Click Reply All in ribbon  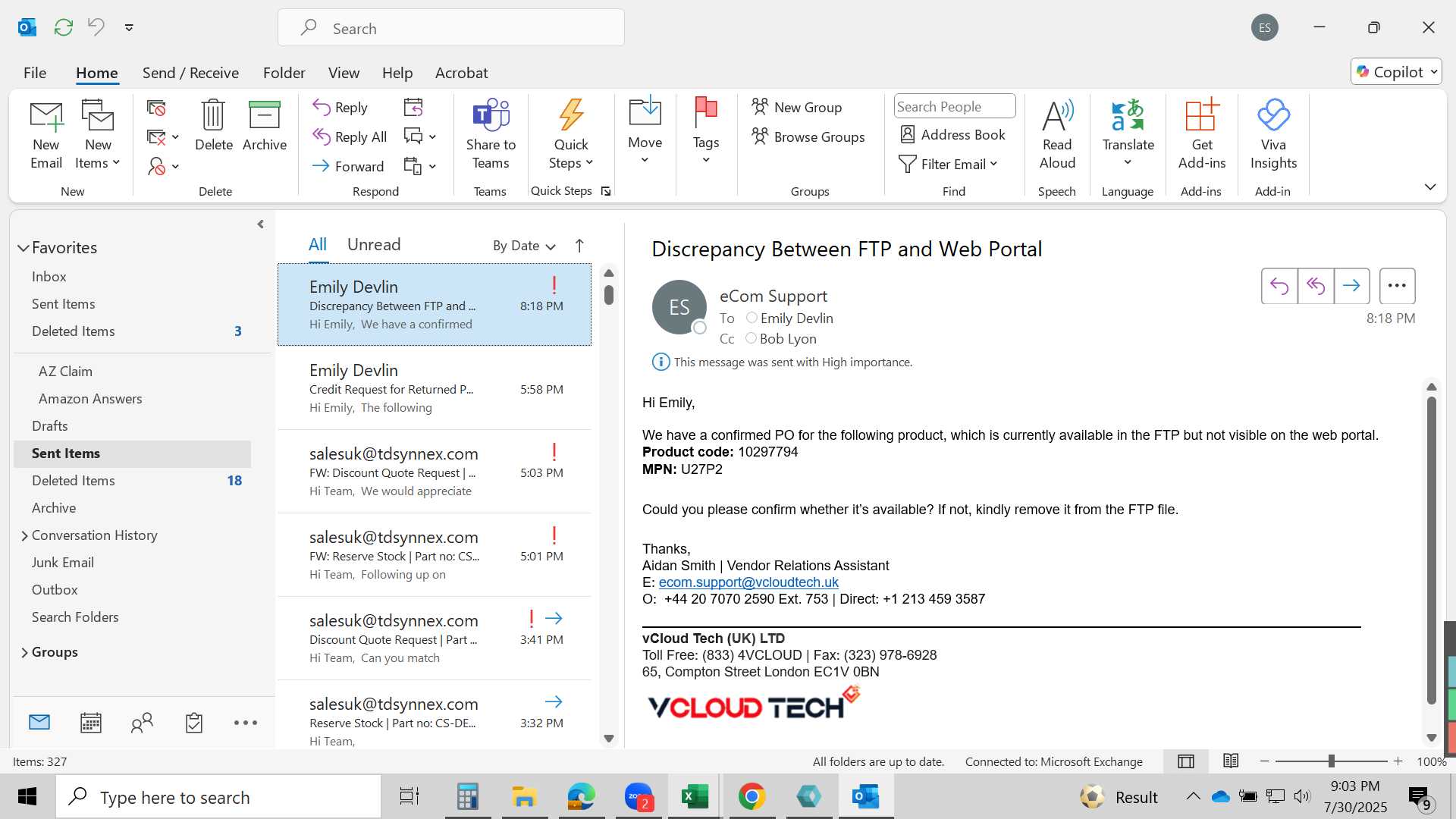point(350,136)
